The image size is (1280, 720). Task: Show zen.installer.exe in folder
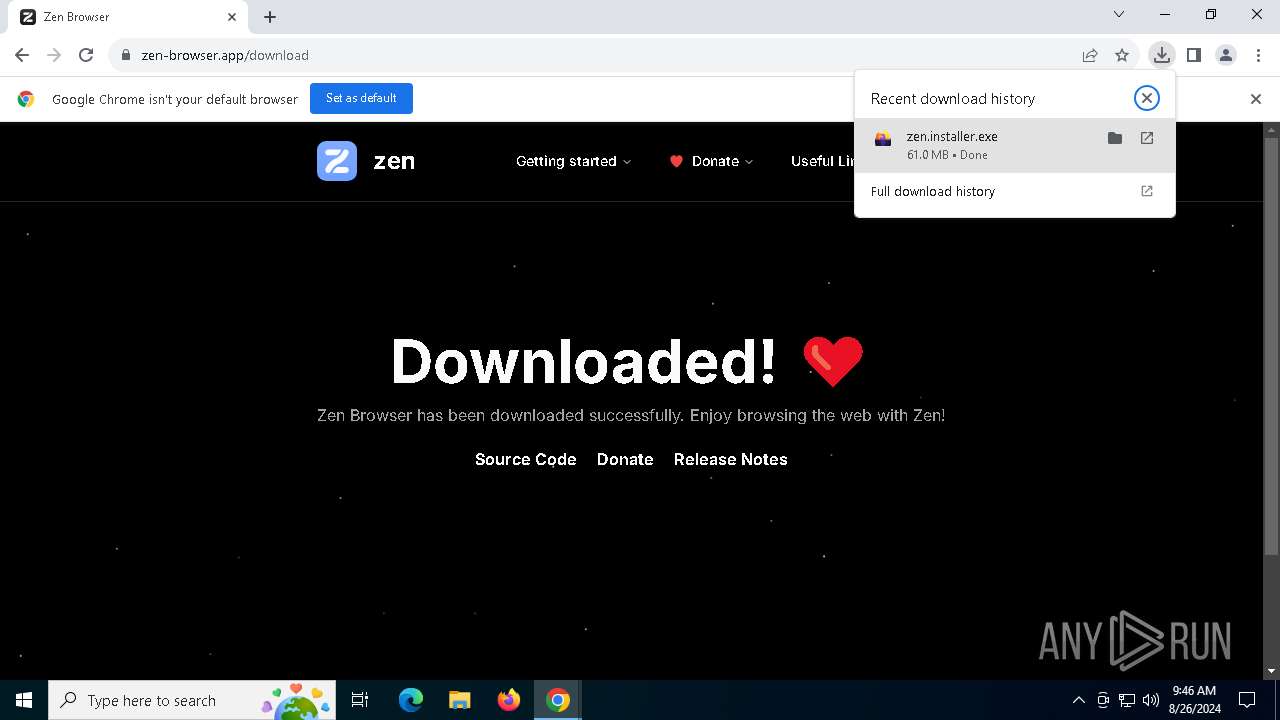tap(1115, 138)
